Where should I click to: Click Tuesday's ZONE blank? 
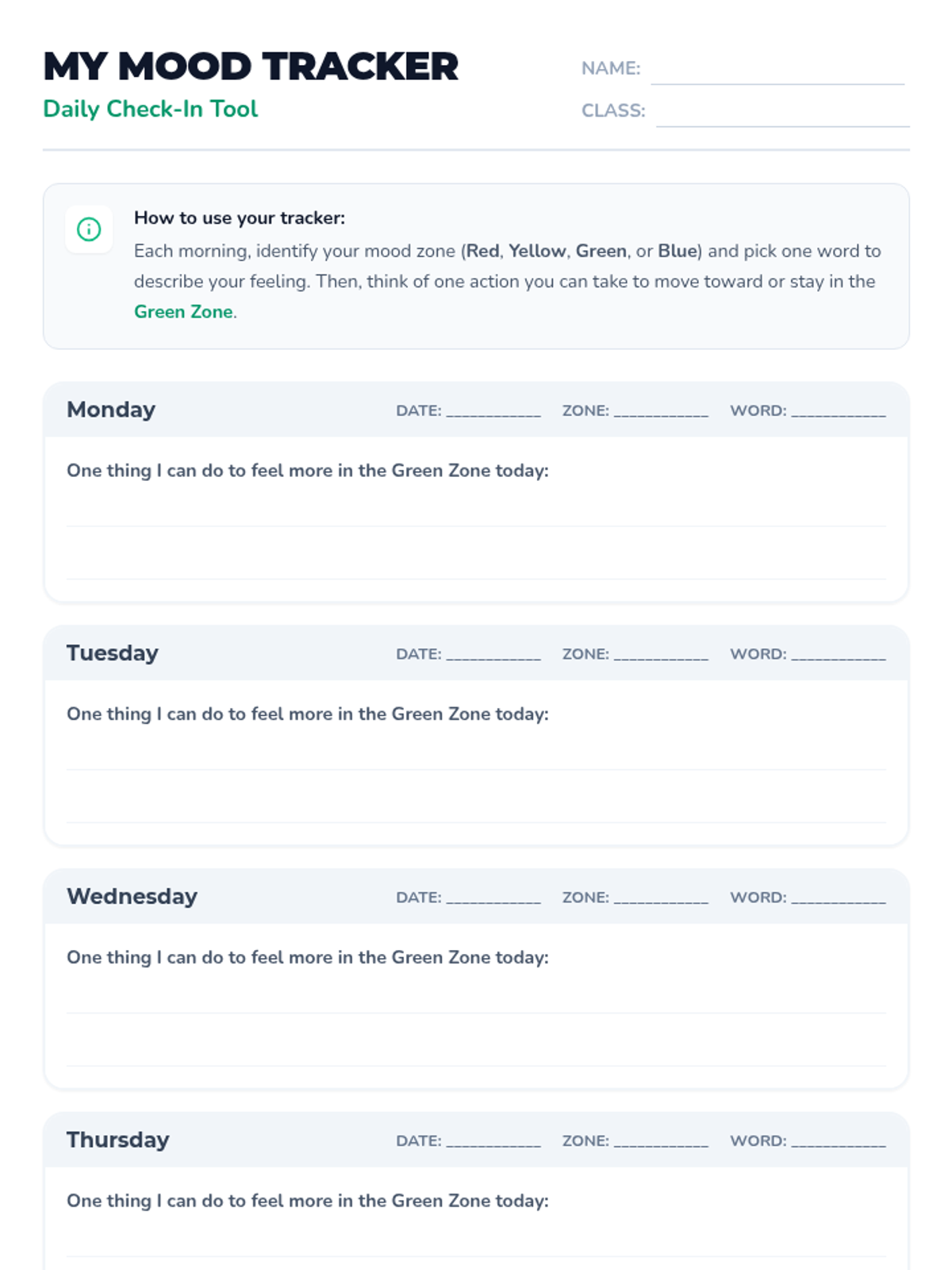click(660, 655)
